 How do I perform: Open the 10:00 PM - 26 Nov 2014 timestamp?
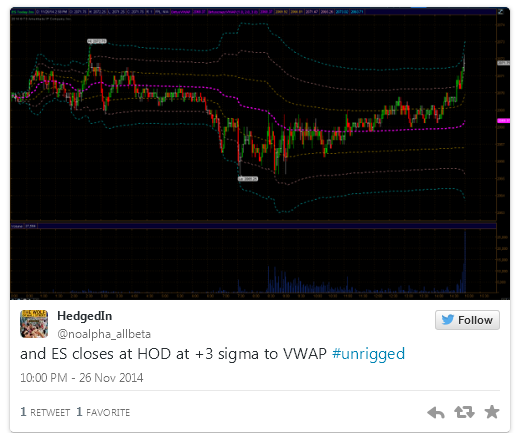coord(82,378)
